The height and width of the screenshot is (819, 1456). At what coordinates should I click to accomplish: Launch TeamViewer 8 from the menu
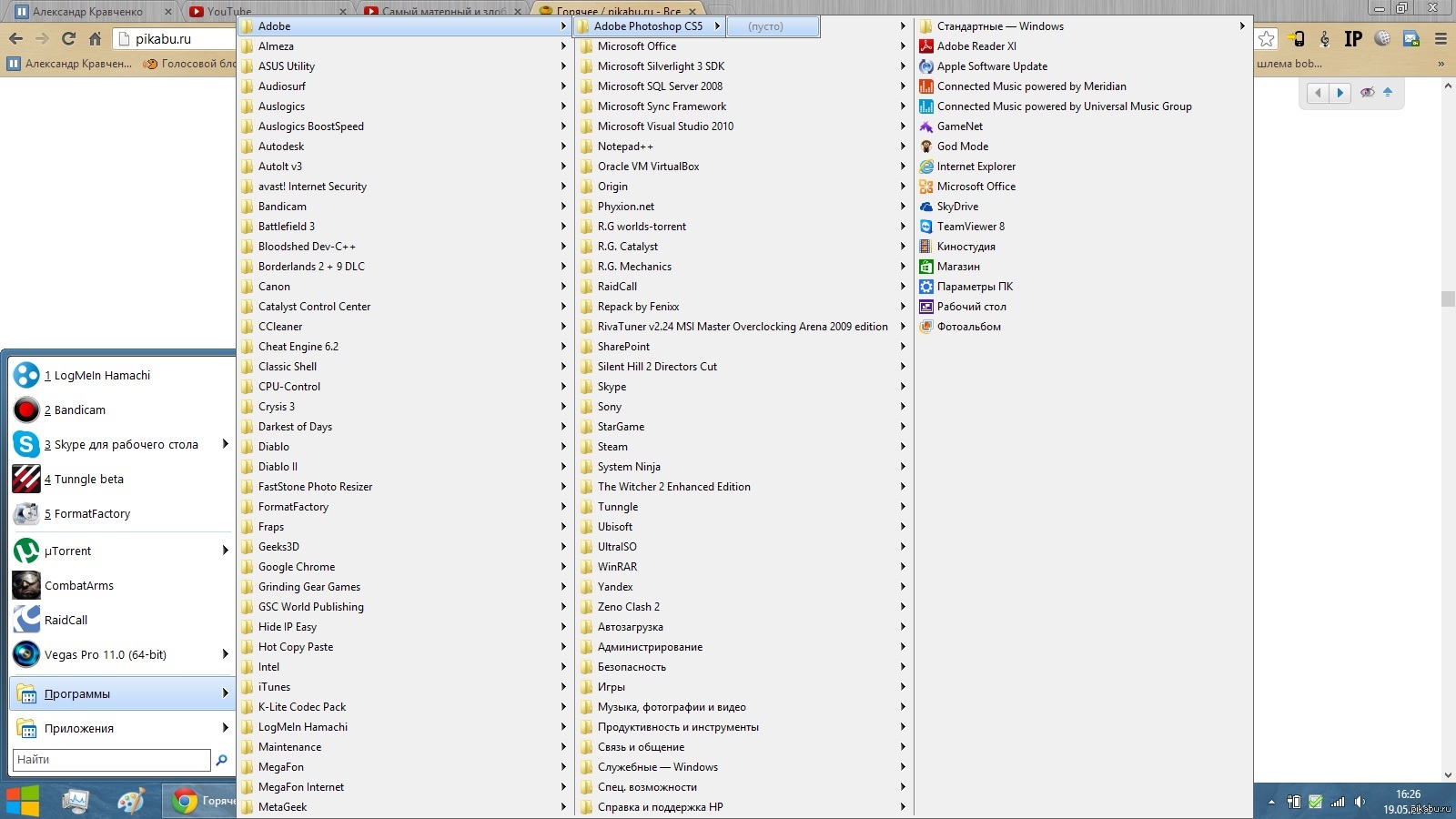tap(970, 227)
